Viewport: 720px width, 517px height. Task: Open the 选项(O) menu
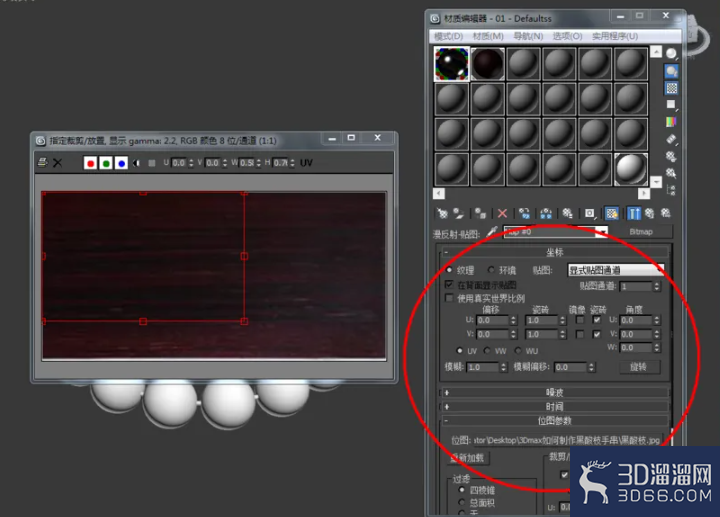[568, 36]
